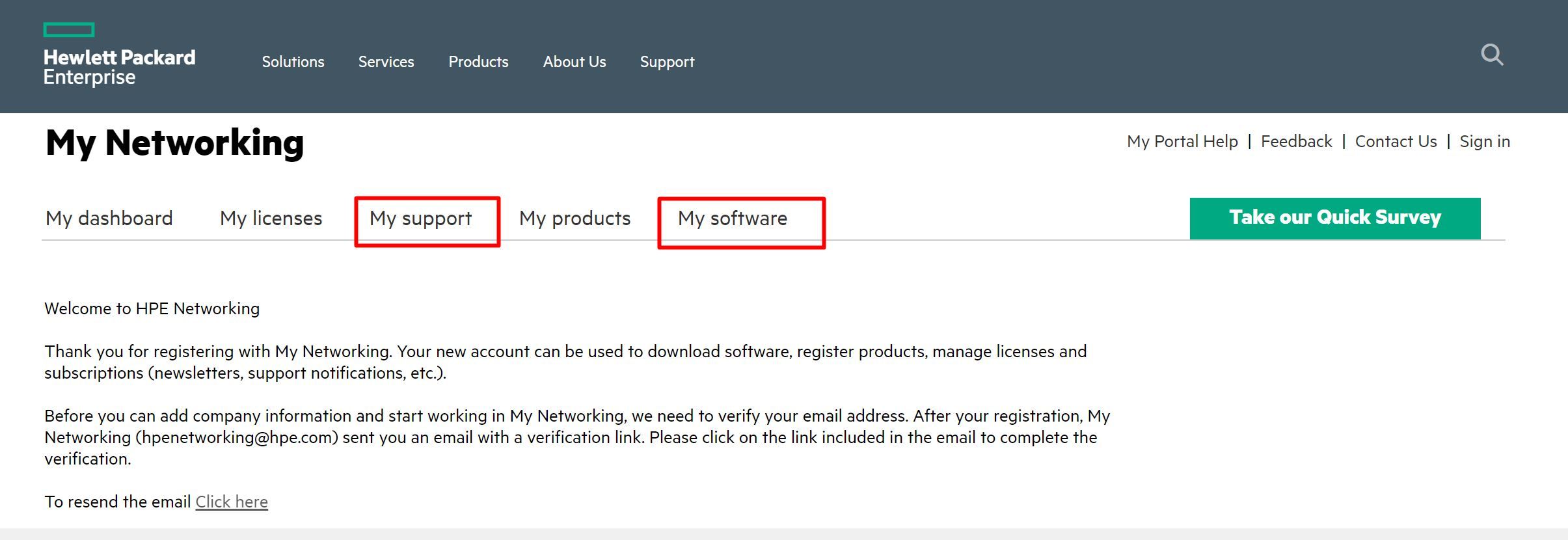Click the Sign in link
The image size is (1568, 540).
pyautogui.click(x=1485, y=142)
